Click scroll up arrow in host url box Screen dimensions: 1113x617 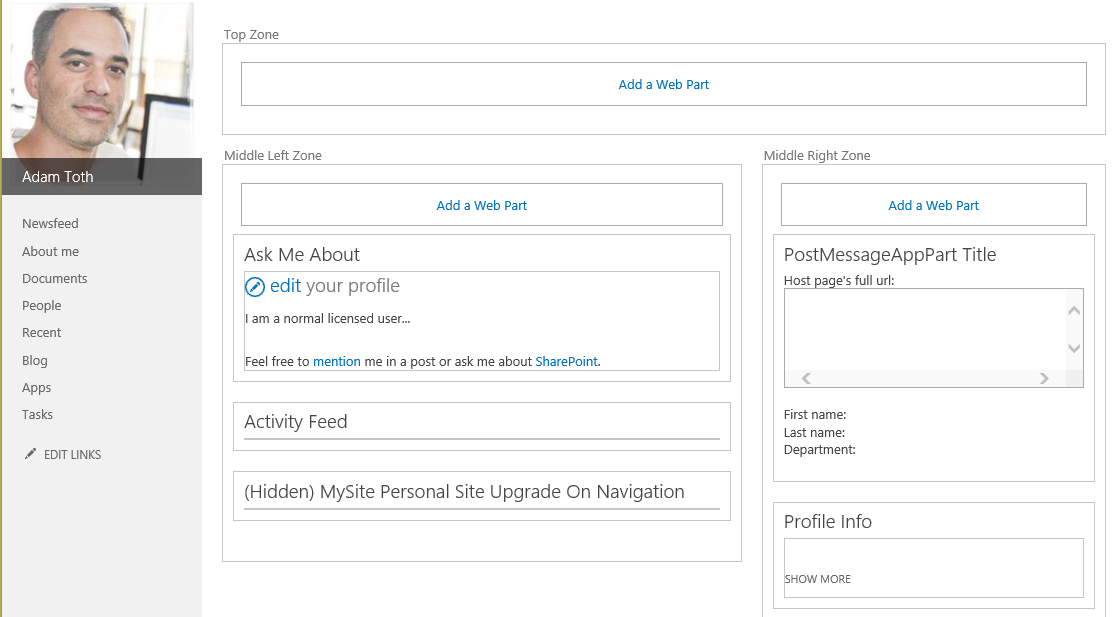1074,310
